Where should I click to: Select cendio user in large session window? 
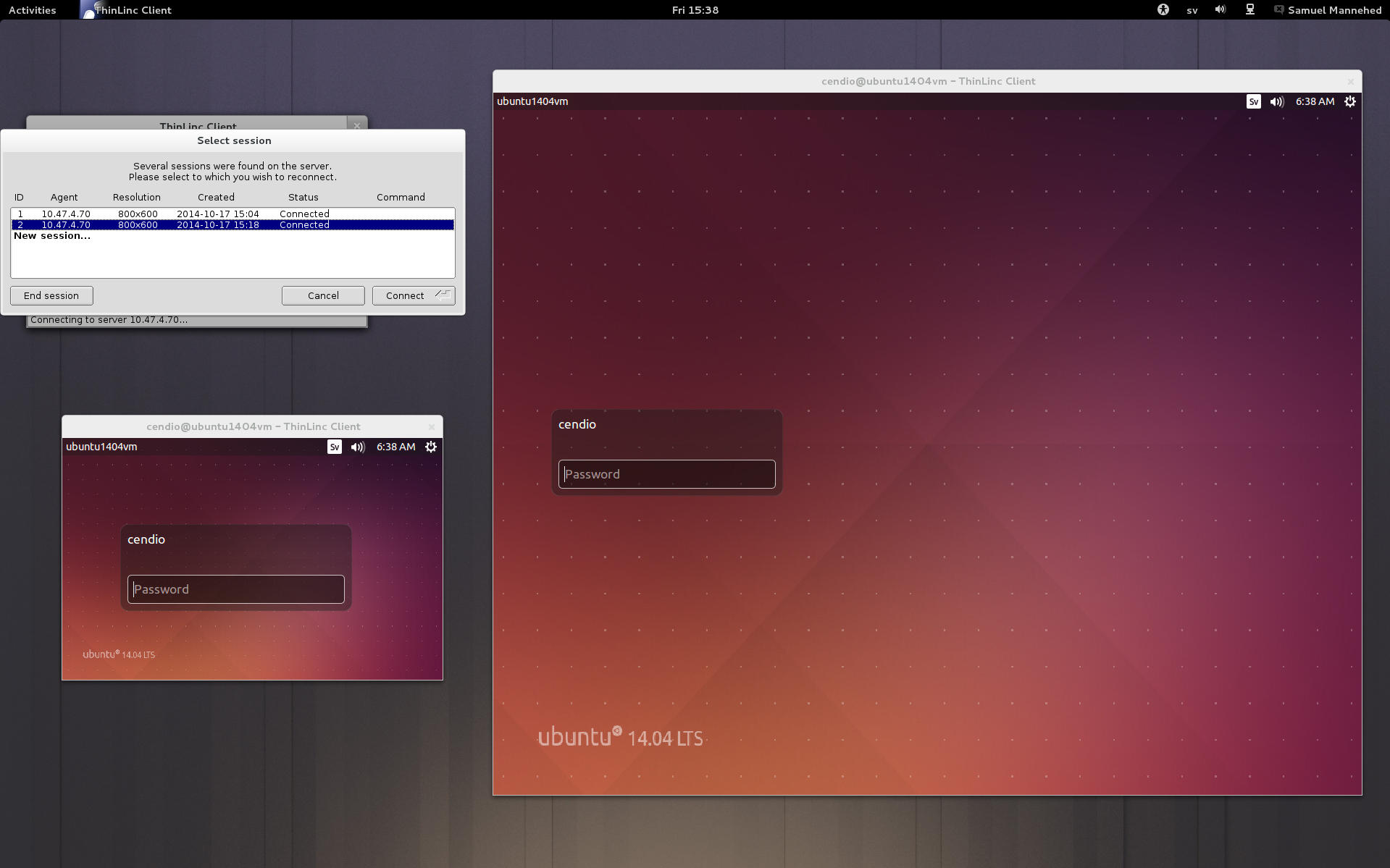coord(577,424)
